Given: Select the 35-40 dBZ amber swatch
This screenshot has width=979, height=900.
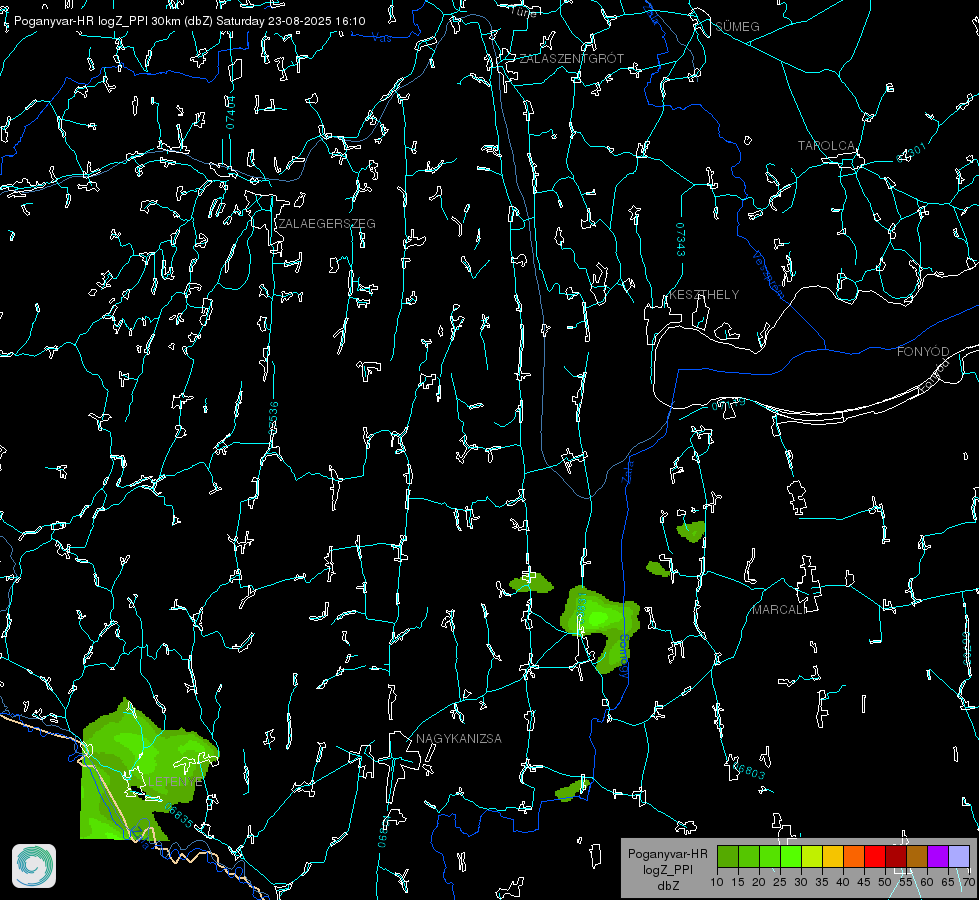Looking at the screenshot, I should [833, 856].
